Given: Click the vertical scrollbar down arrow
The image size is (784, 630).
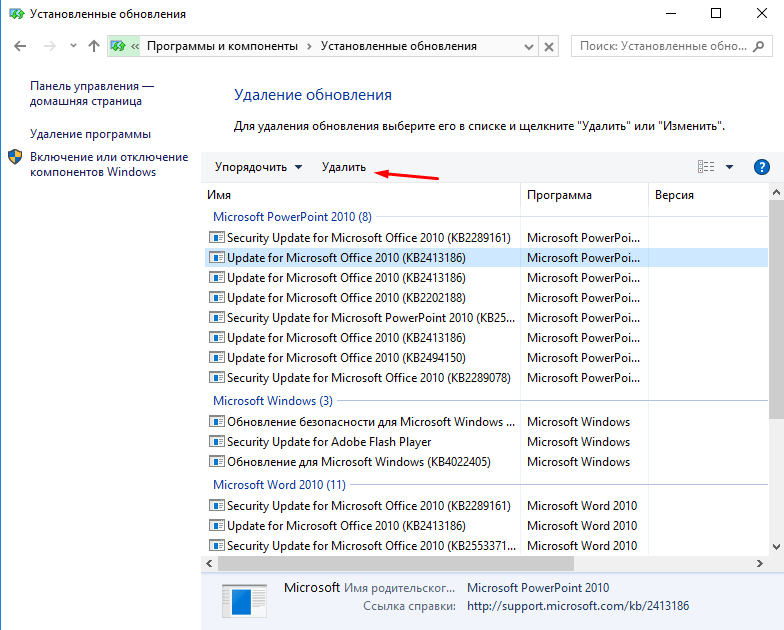Looking at the screenshot, I should coord(776,547).
